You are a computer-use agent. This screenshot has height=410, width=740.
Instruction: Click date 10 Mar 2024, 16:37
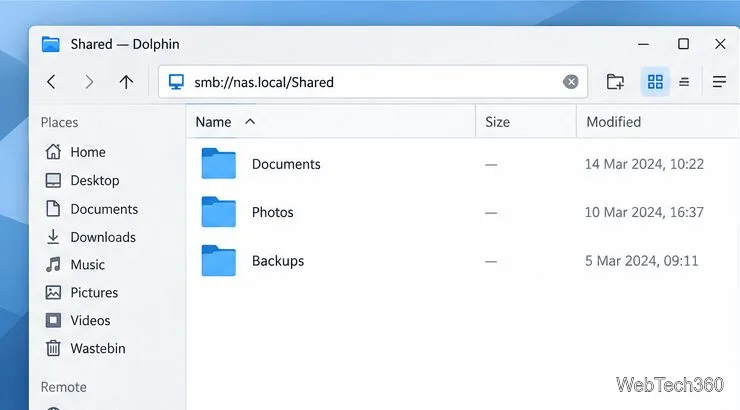(x=644, y=212)
